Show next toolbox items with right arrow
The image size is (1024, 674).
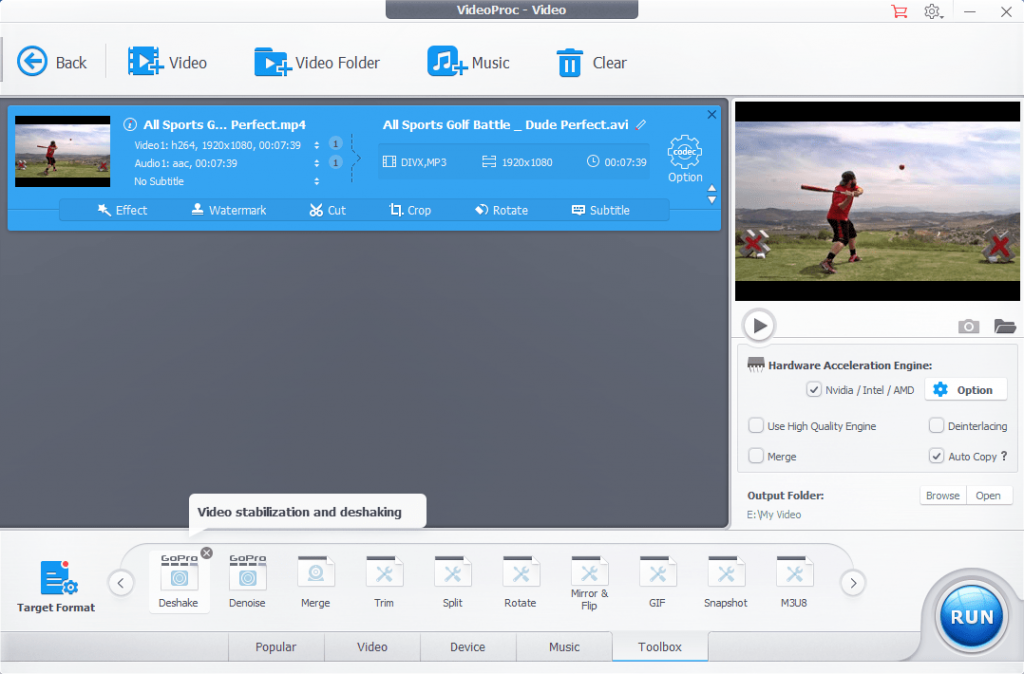853,583
